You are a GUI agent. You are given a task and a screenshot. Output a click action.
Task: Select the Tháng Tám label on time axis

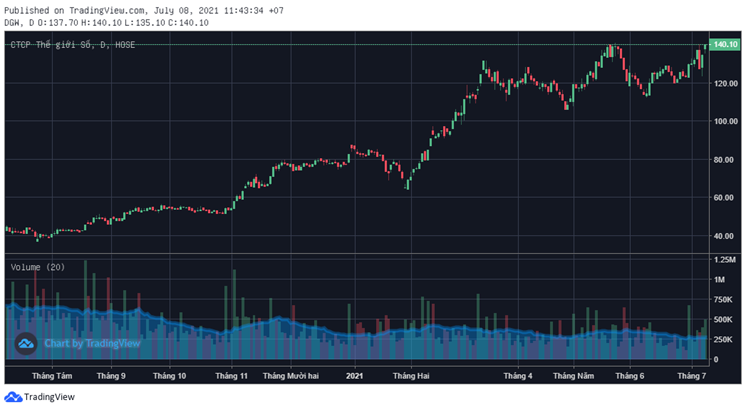pos(52,376)
